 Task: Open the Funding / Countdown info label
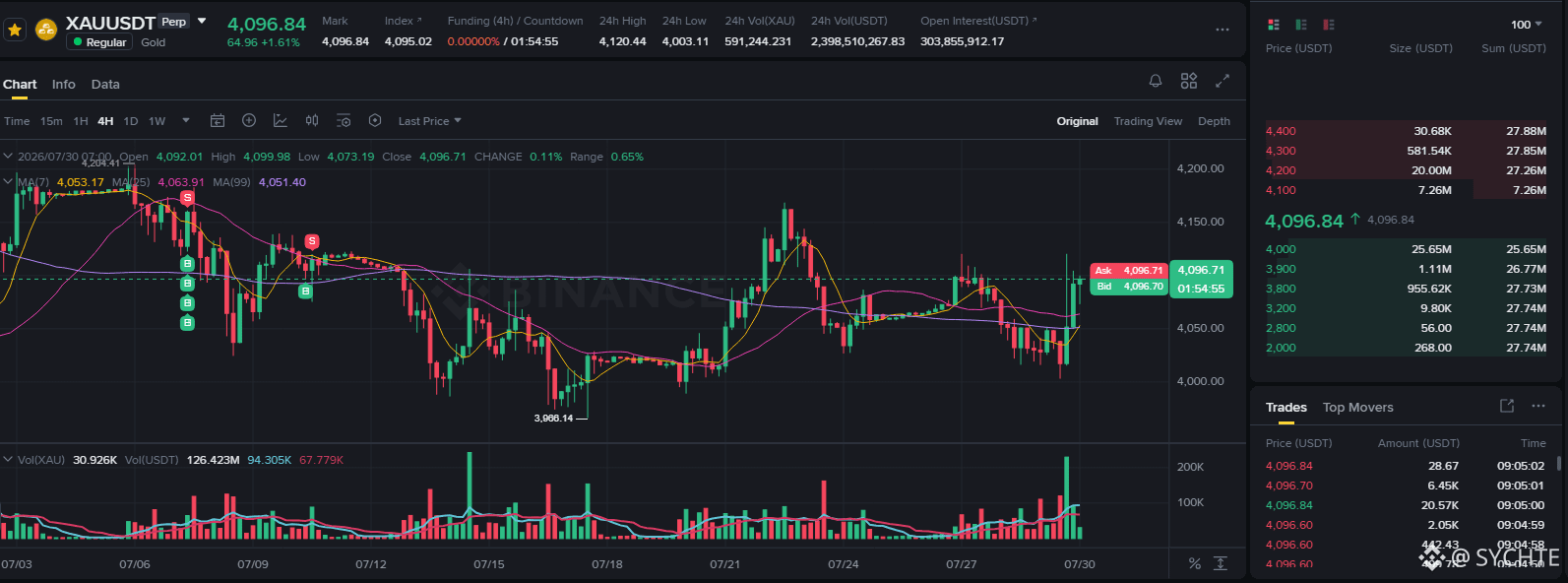515,21
